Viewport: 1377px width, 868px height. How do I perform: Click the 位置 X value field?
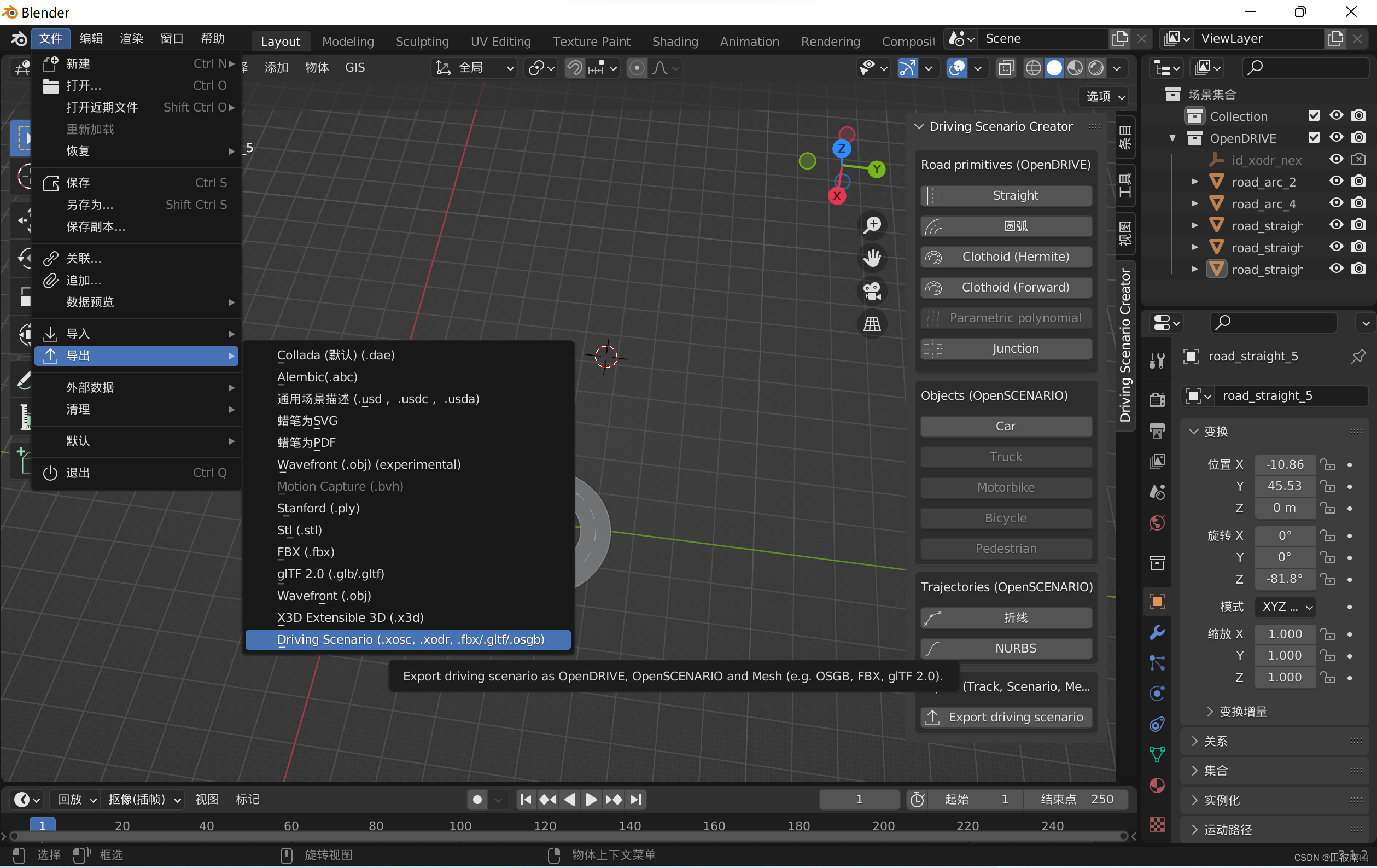[1285, 464]
